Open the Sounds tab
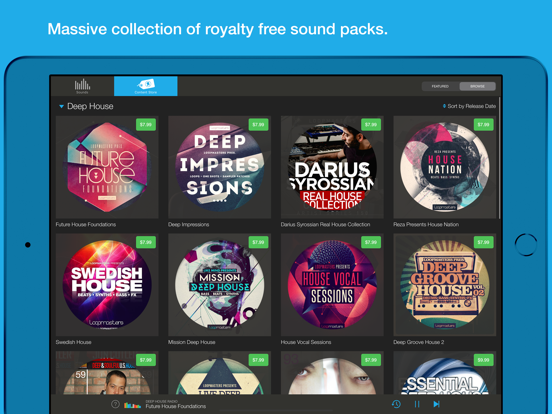Screen dimensions: 552x414 tap(82, 86)
